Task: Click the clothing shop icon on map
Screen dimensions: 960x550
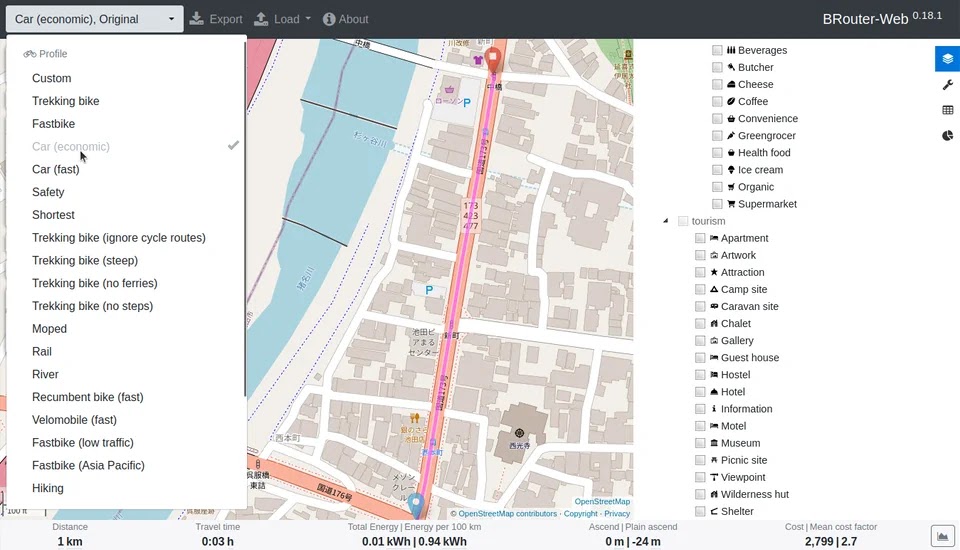Action: point(478,60)
